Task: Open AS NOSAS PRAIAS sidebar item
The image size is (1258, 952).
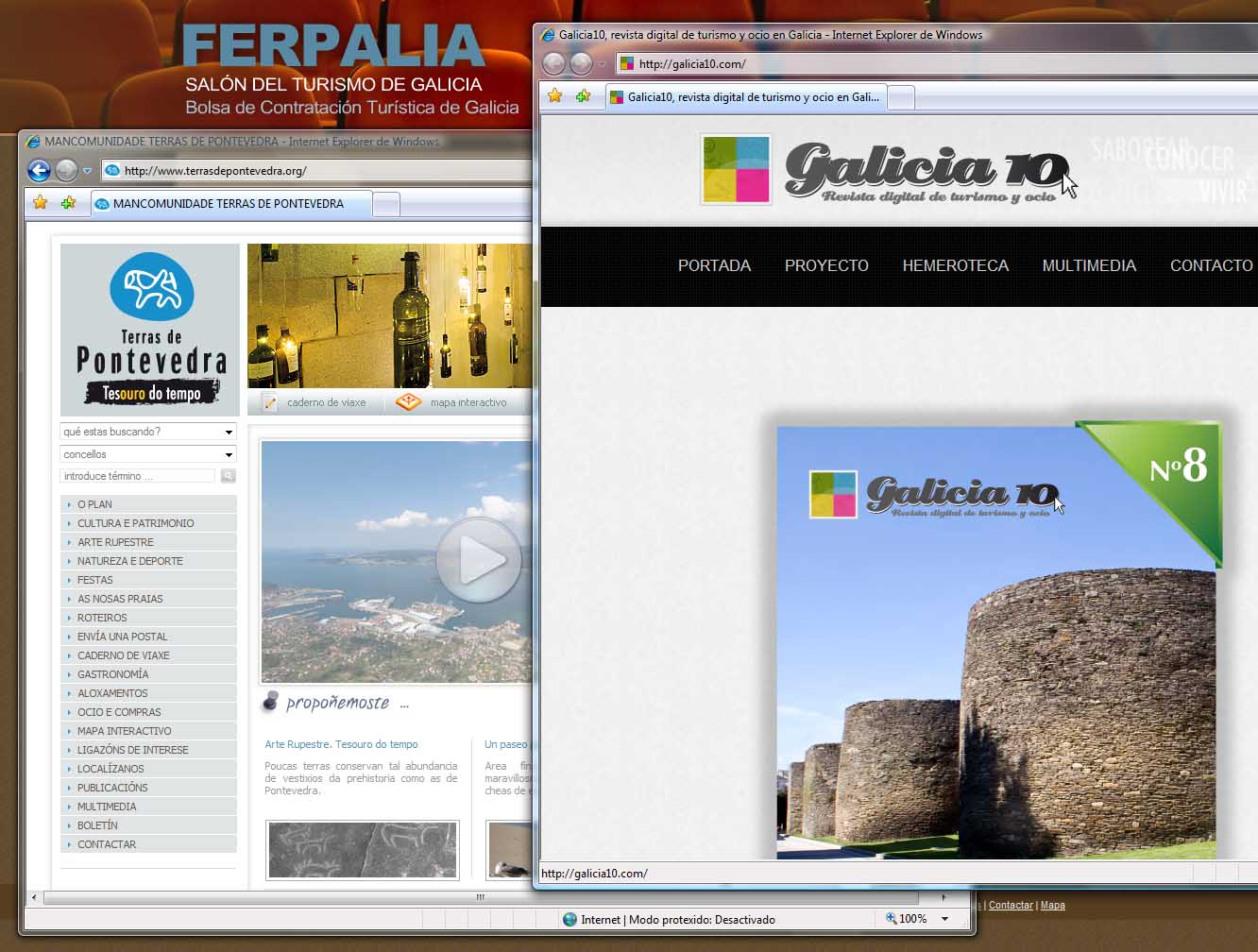Action: (148, 599)
